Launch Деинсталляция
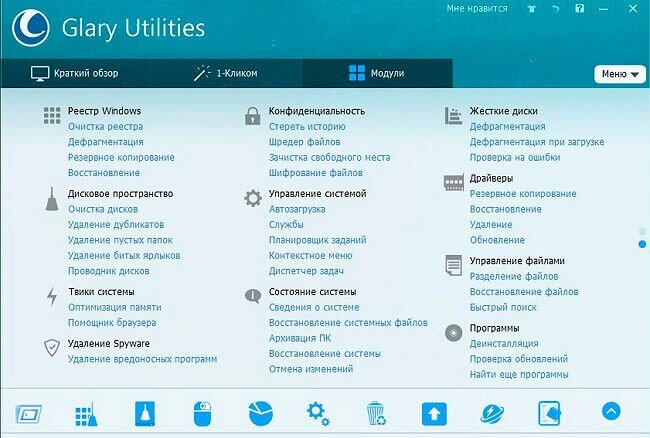This screenshot has width=650, height=438. click(504, 344)
